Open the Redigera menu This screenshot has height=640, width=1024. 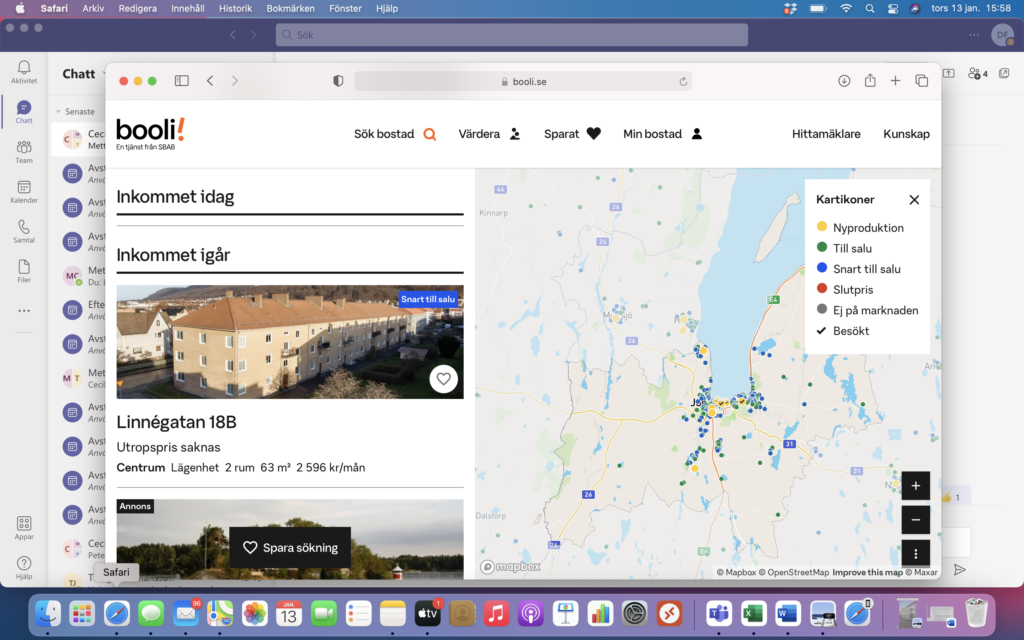point(138,8)
